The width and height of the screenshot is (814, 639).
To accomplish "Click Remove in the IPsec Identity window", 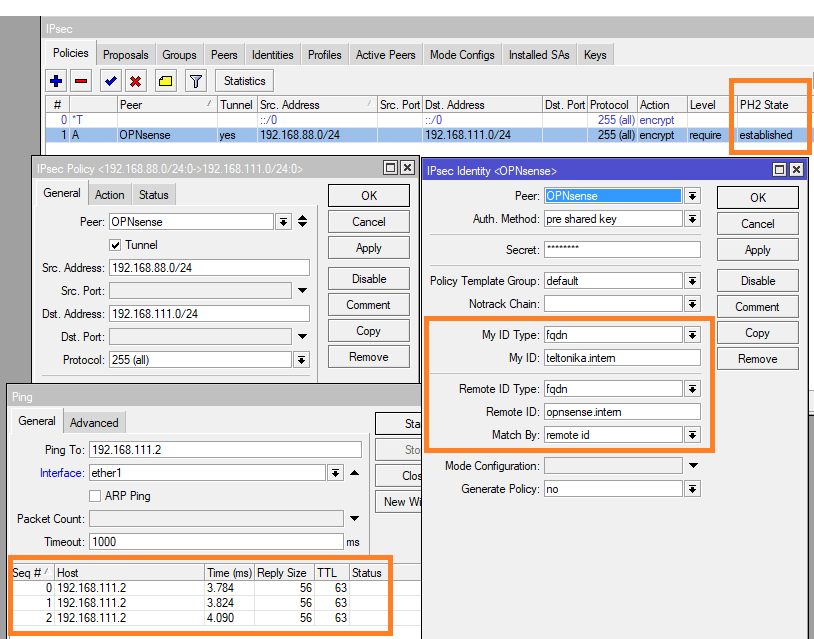I will tap(758, 359).
